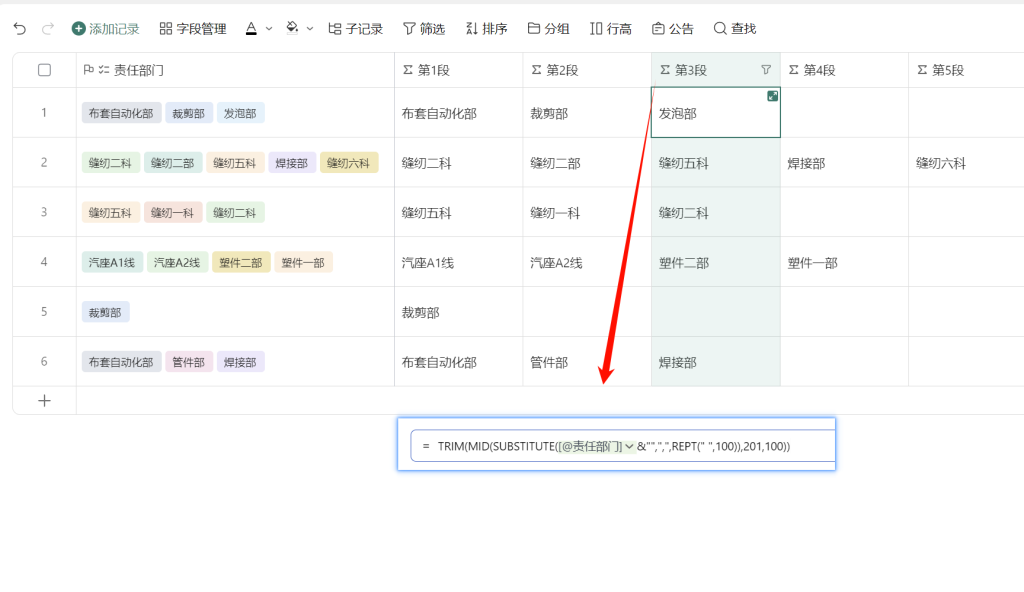1024x592 pixels.
Task: Select 第1段 cell 缝纫二科 in row 2
Action: point(458,163)
